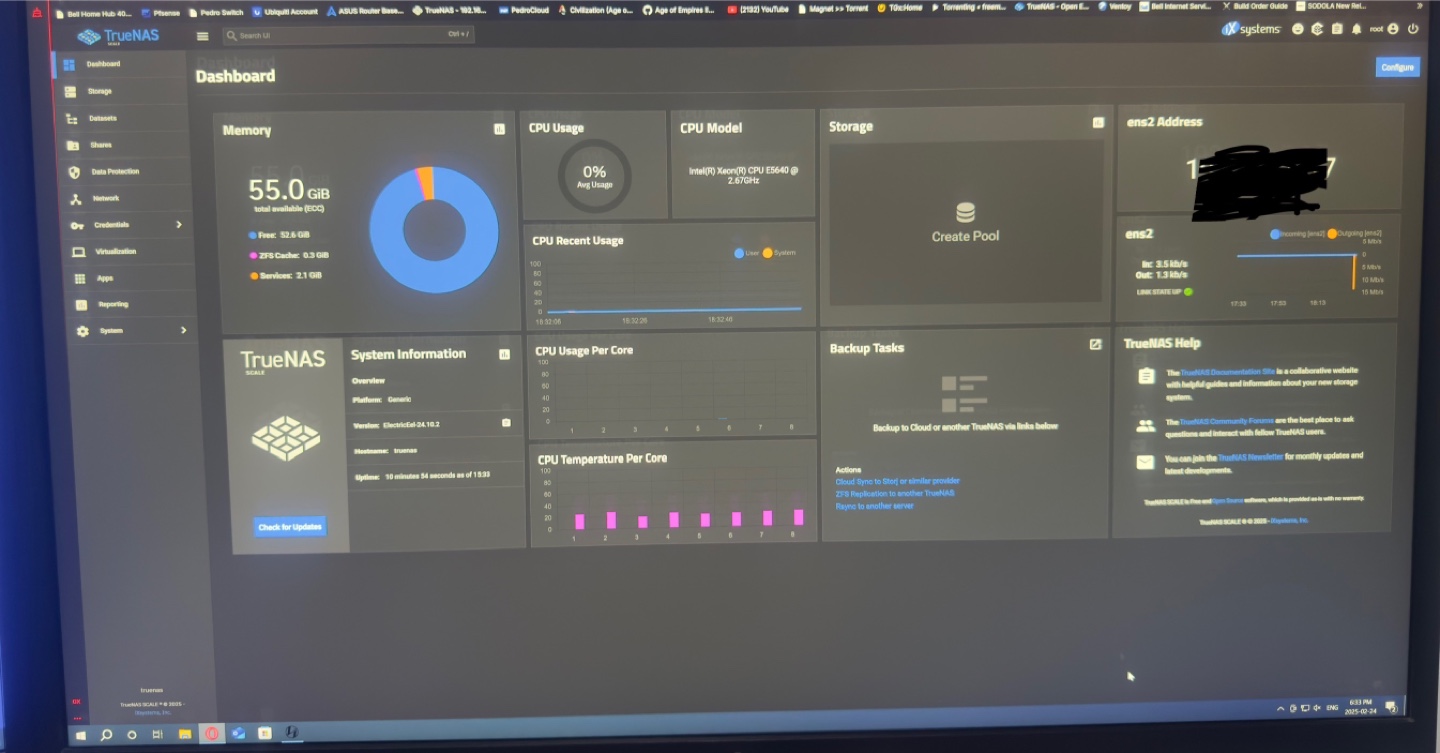Click the Services 2.1 GiB legend entry

pos(285,275)
